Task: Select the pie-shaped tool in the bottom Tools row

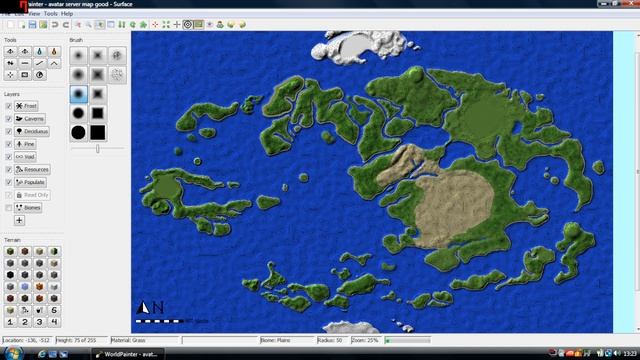Action: coord(39,75)
